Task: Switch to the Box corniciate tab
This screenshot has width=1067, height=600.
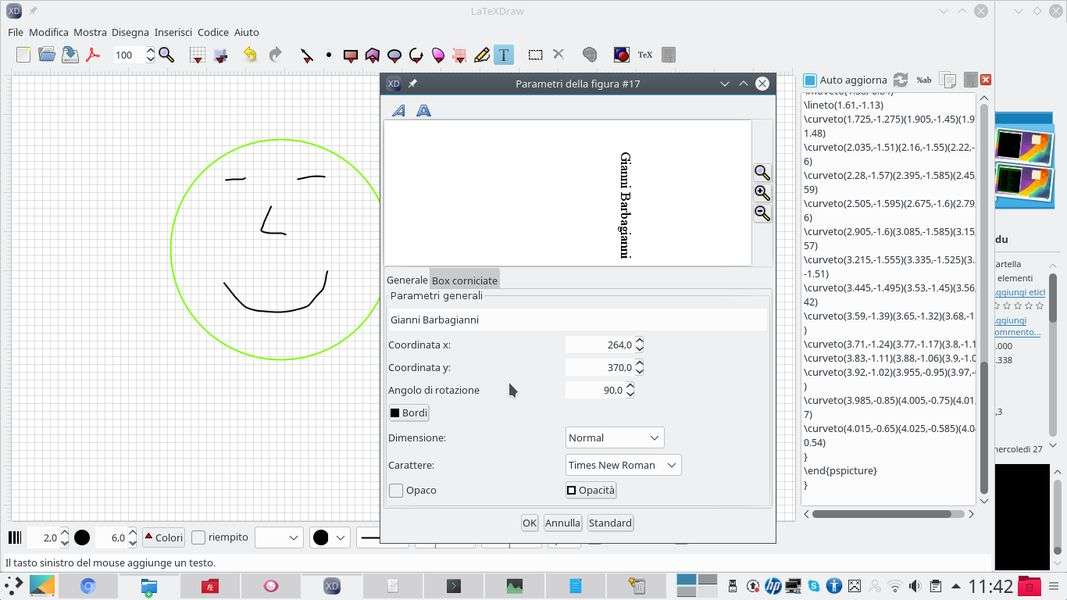Action: pos(464,281)
